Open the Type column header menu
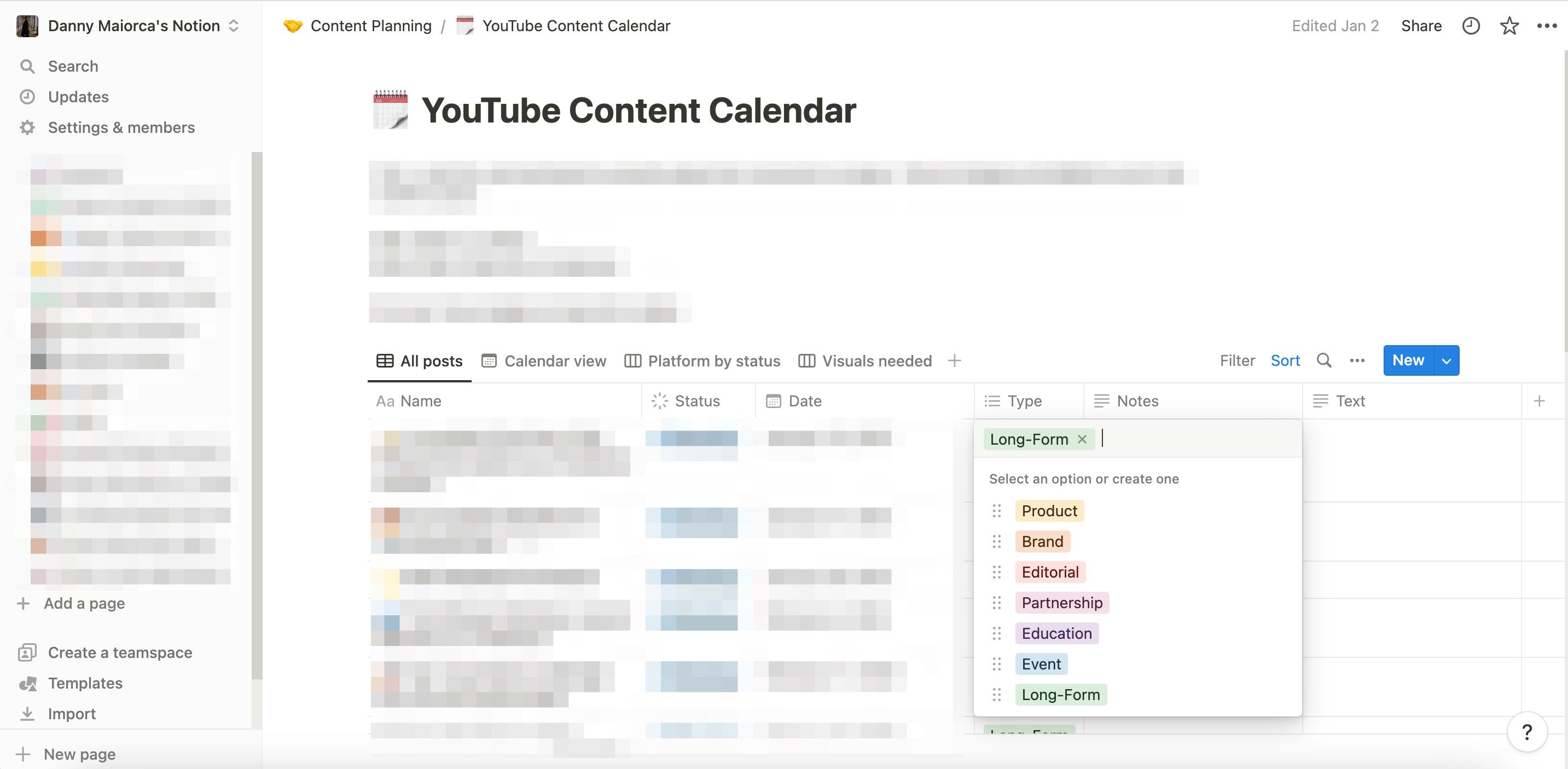Viewport: 1568px width, 769px height. click(x=1024, y=401)
